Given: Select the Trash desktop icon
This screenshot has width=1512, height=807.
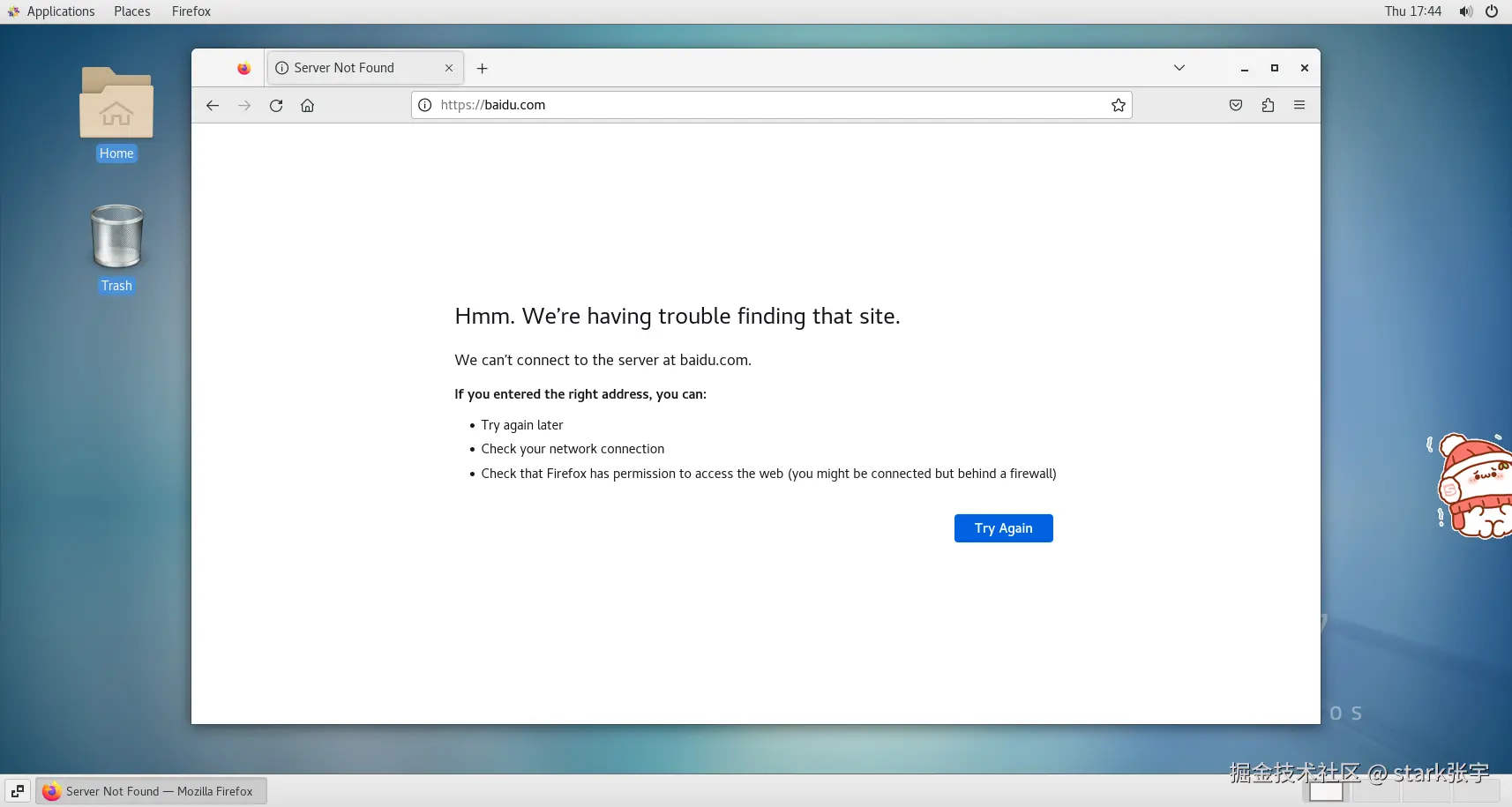Looking at the screenshot, I should 116,249.
